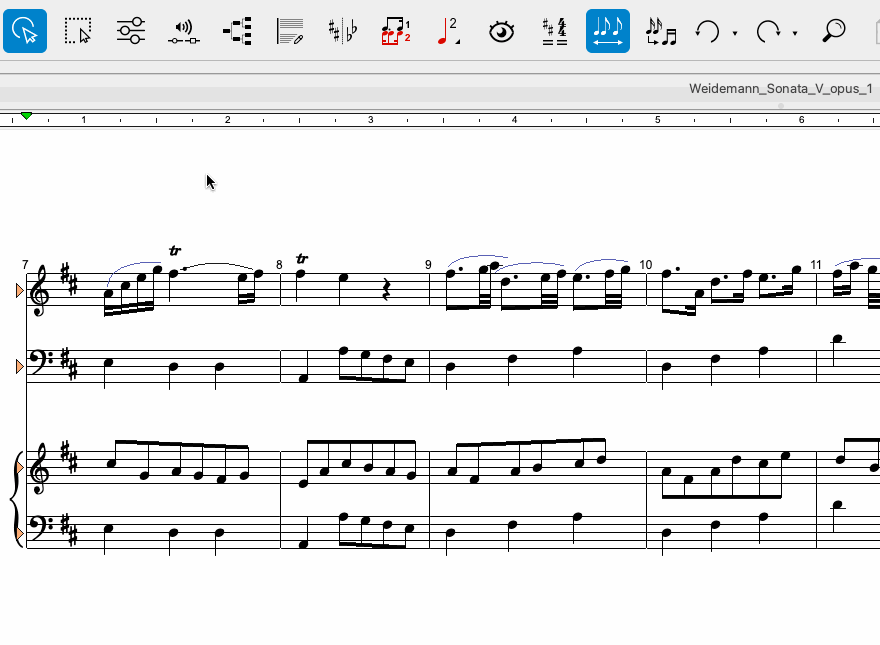Open the instrument tree structure icon
Screen dimensions: 880x645
pyautogui.click(x=237, y=31)
